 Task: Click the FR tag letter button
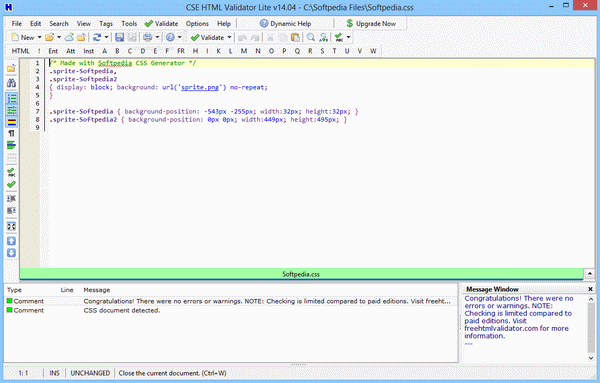click(x=181, y=51)
